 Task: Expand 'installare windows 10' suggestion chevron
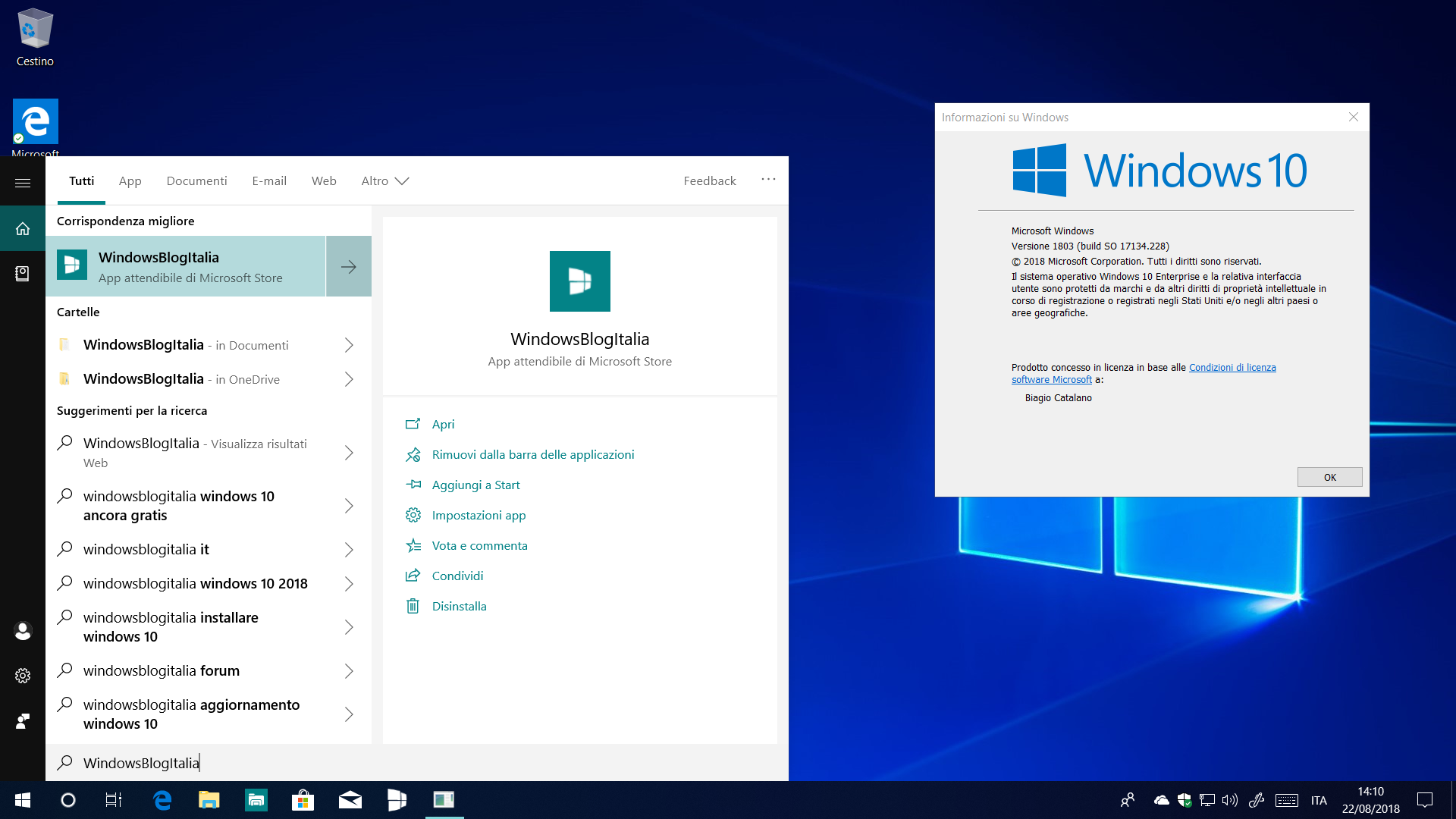(x=349, y=627)
